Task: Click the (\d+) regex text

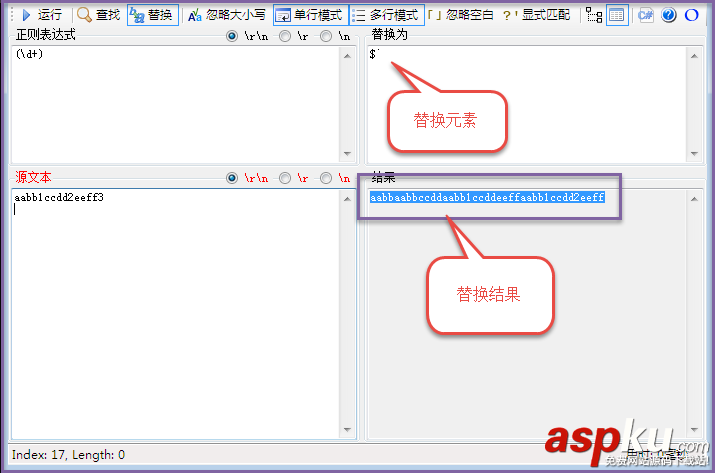Action: pos(29,54)
